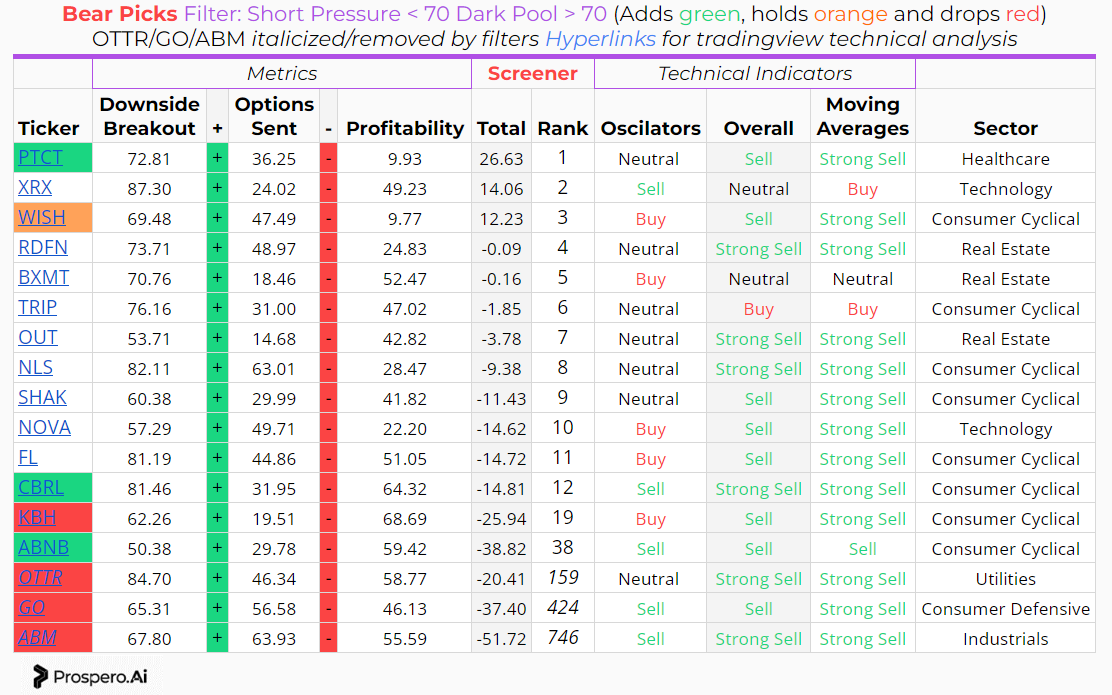Viewport: 1112px width, 695px height.
Task: Click XRX oscillators Sell cell
Action: point(650,189)
